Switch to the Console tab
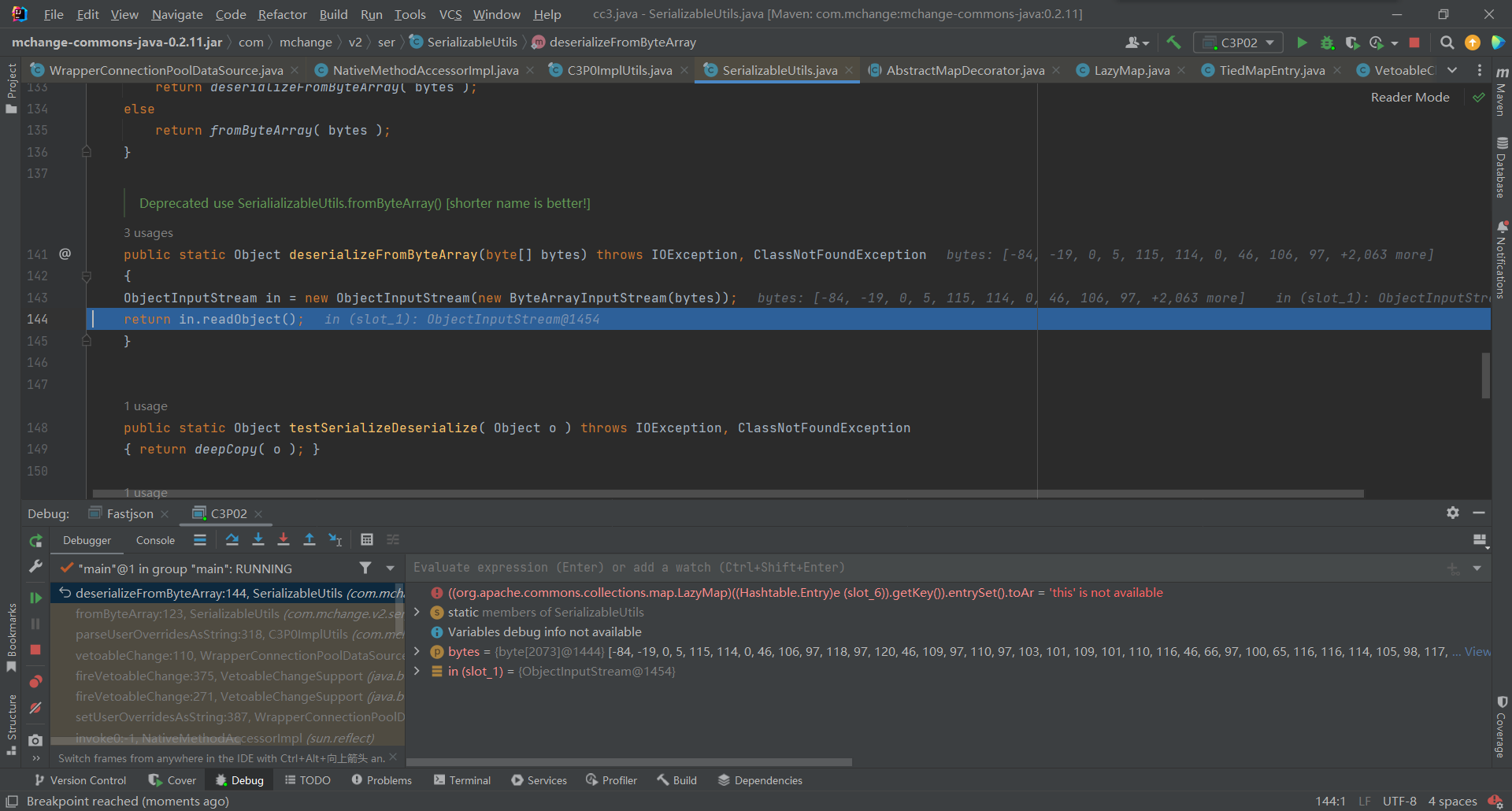The image size is (1512, 811). 155,540
